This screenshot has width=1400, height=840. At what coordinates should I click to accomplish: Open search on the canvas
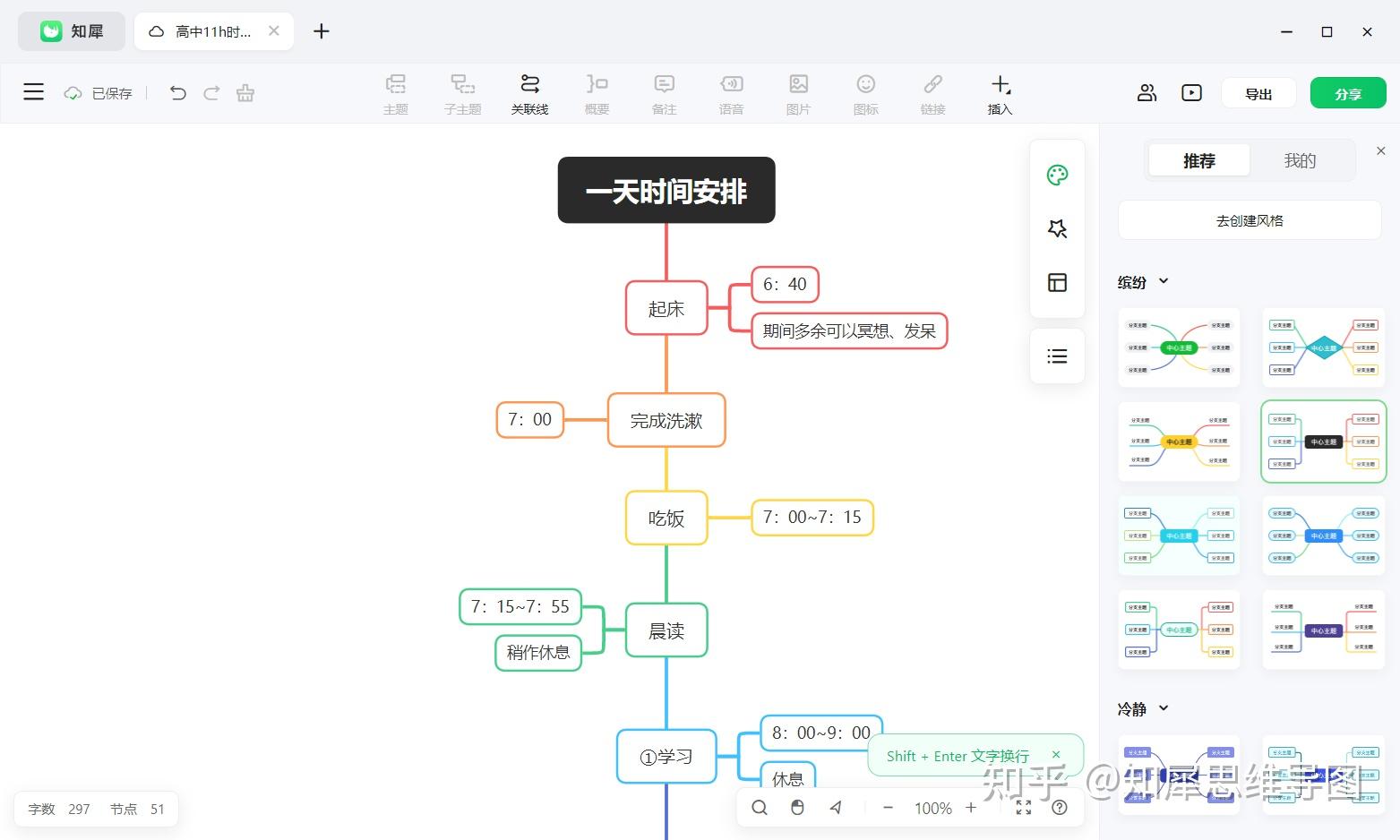759,807
